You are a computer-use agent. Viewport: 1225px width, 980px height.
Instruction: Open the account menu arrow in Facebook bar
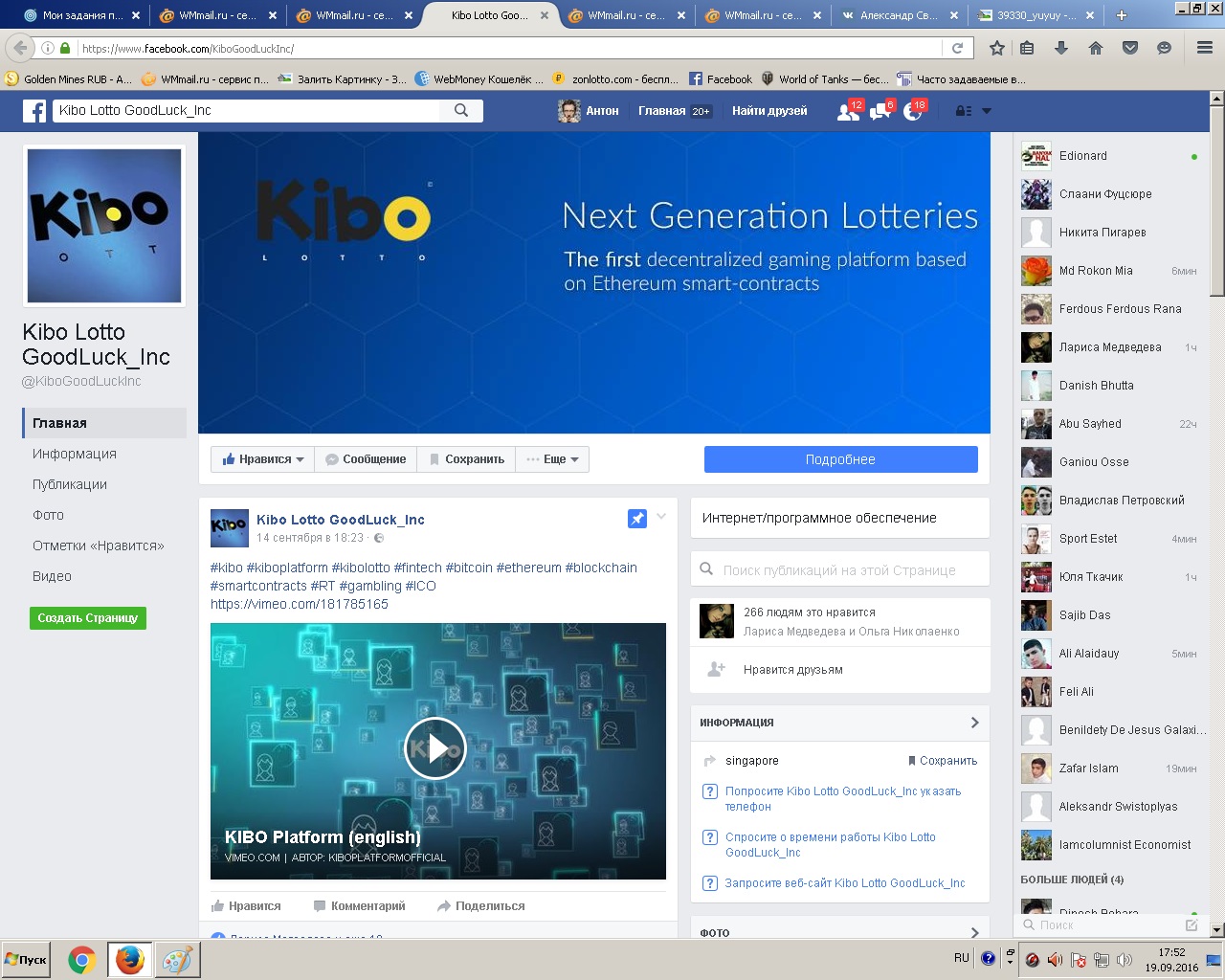(987, 111)
